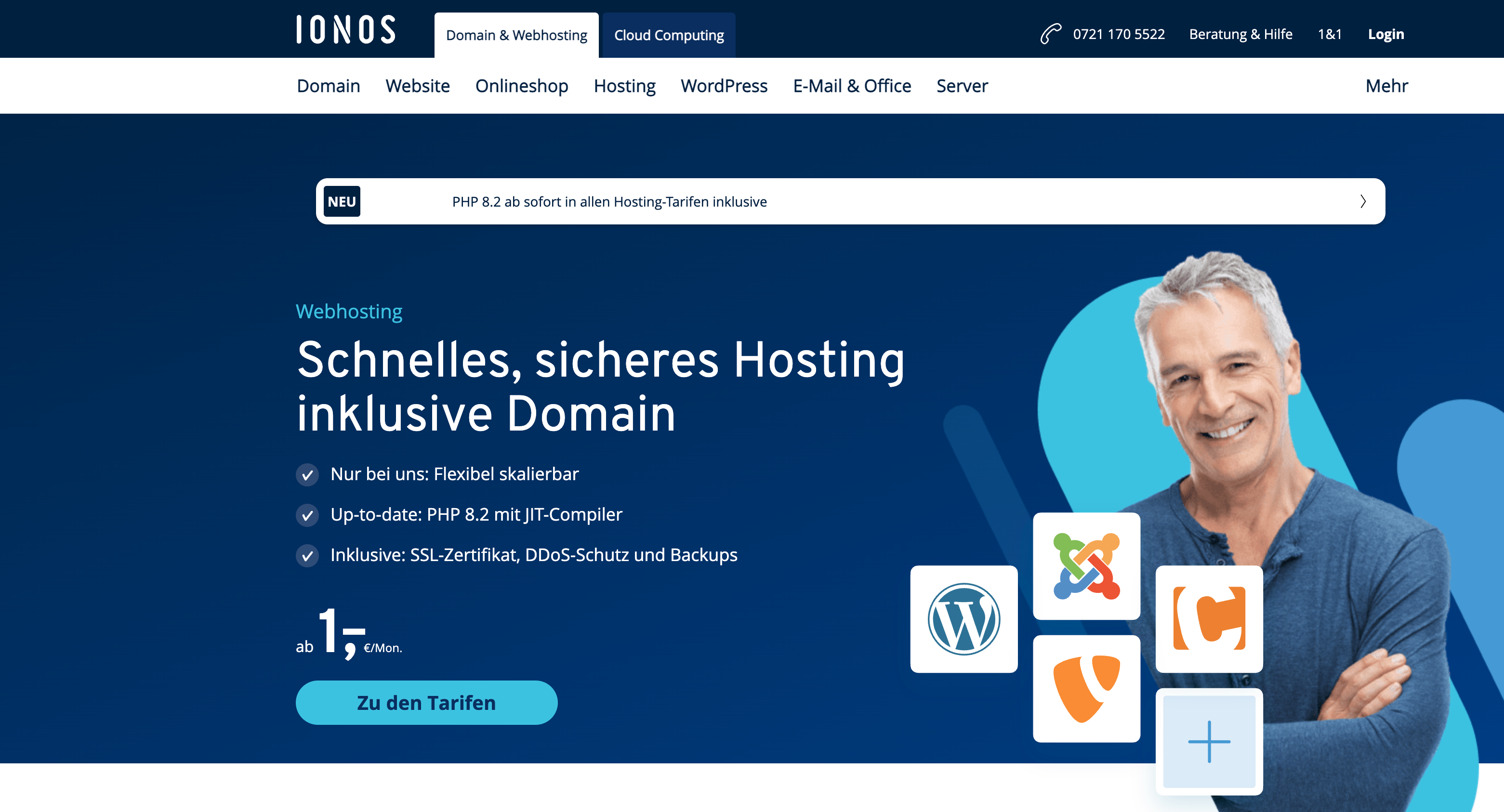Open the WordPress menu
This screenshot has width=1504, height=812.
pyautogui.click(x=724, y=86)
